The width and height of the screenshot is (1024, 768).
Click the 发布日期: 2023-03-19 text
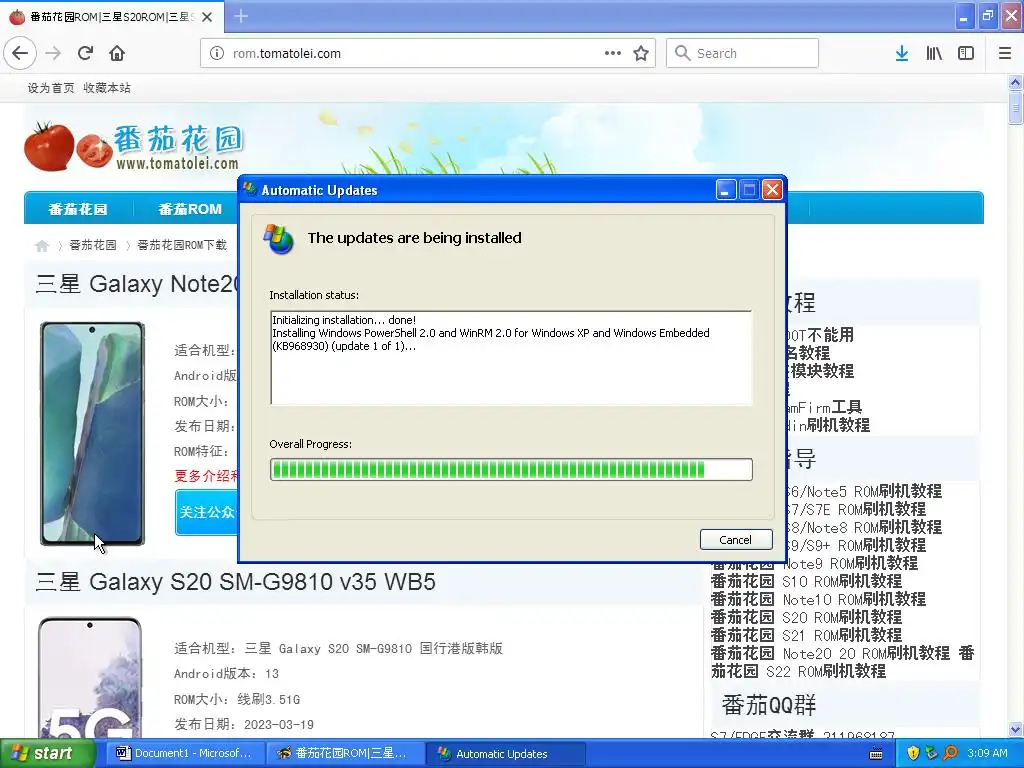pos(244,725)
